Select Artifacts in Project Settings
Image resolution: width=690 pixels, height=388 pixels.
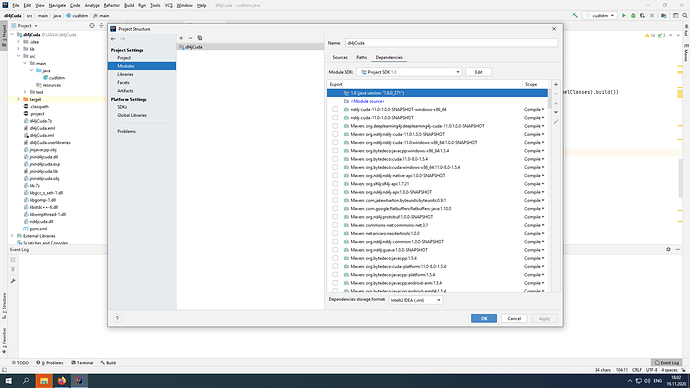pos(125,91)
